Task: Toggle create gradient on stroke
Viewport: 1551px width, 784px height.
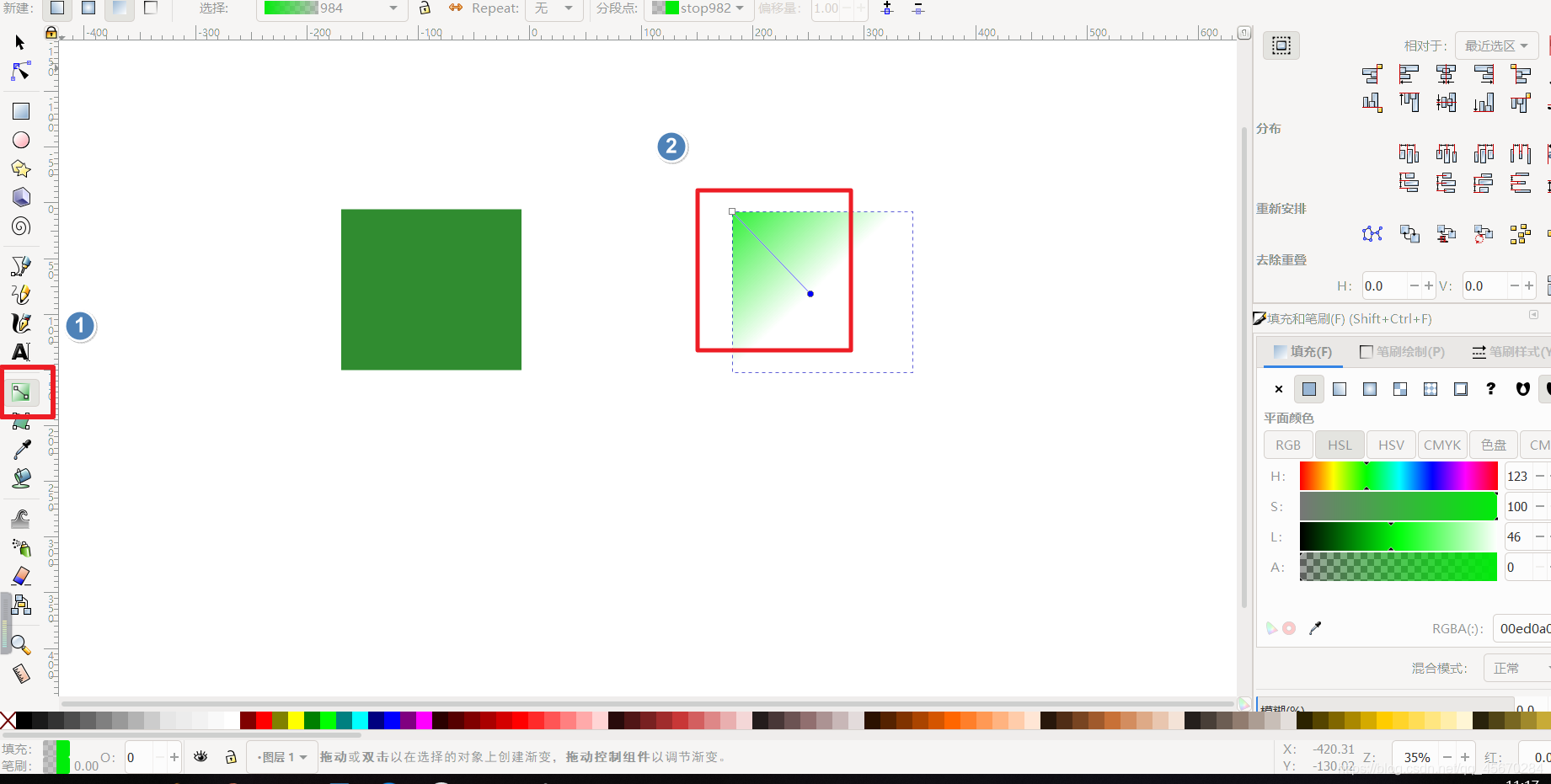Action: coord(151,8)
